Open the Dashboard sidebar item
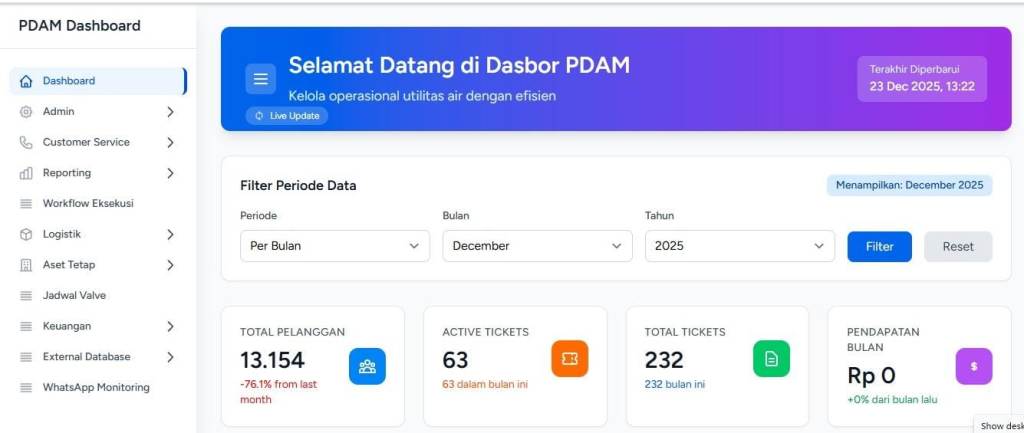1024x433 pixels. [69, 81]
